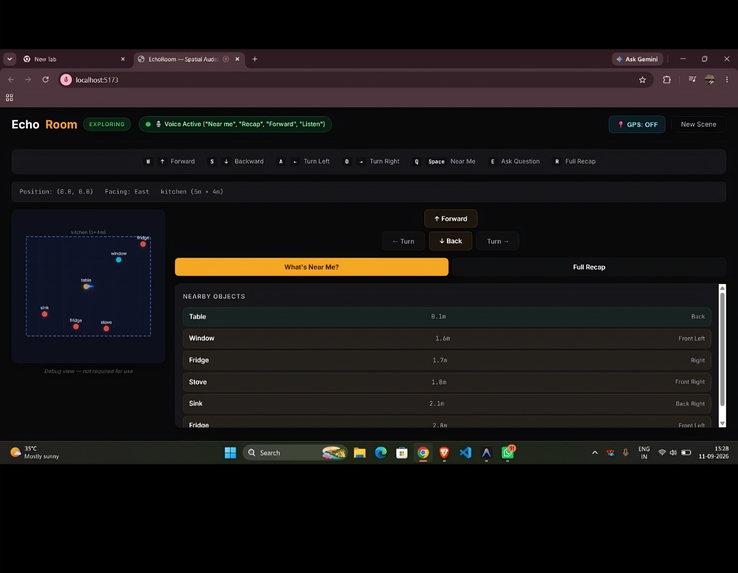Image resolution: width=738 pixels, height=573 pixels.
Task: Toggle the Voice Active microphone pill
Action: [x=235, y=124]
